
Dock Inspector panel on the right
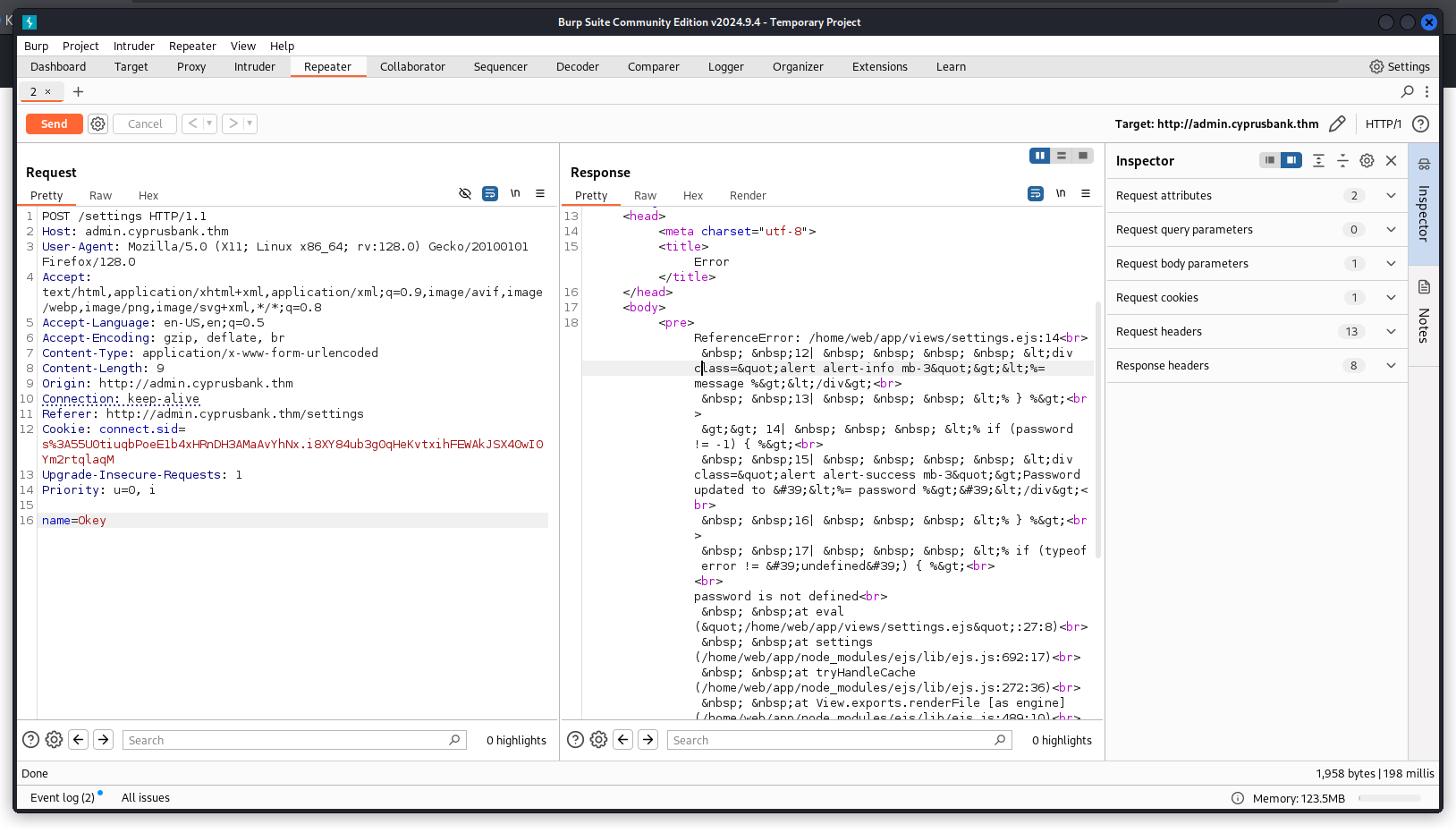[x=1291, y=160]
